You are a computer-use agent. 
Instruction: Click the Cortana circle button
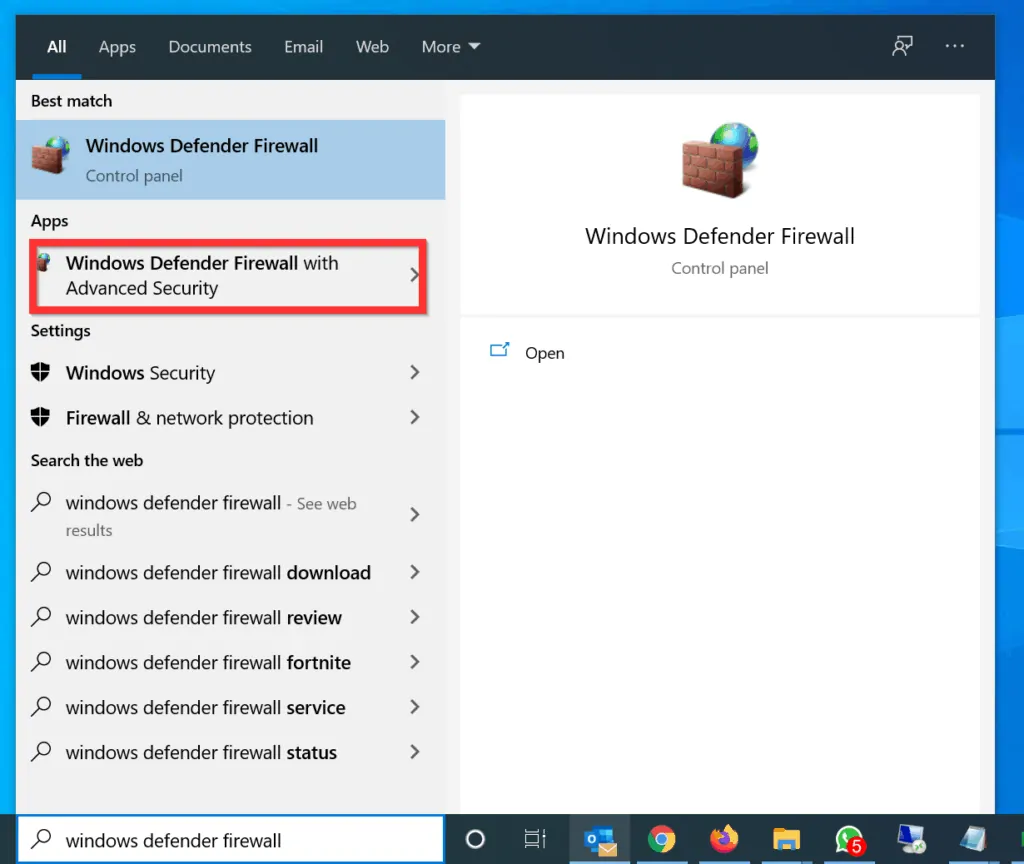[x=475, y=839]
